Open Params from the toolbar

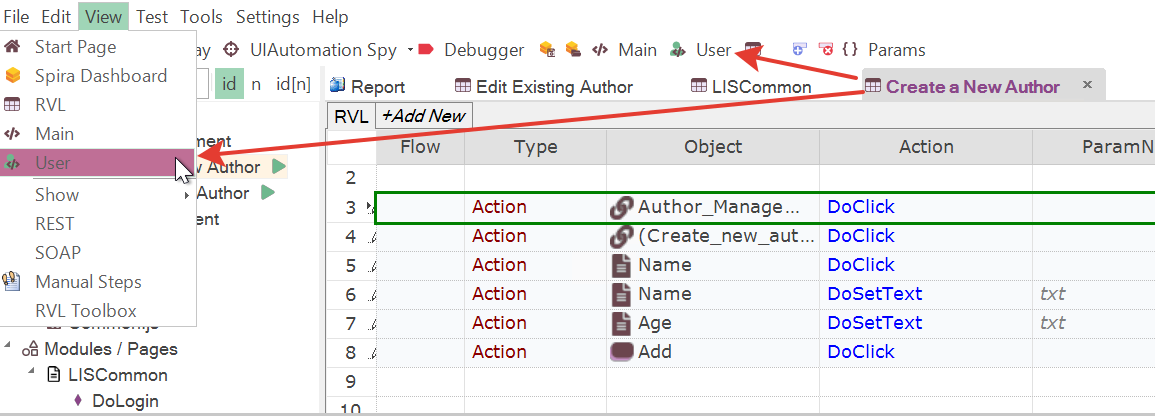coord(885,50)
